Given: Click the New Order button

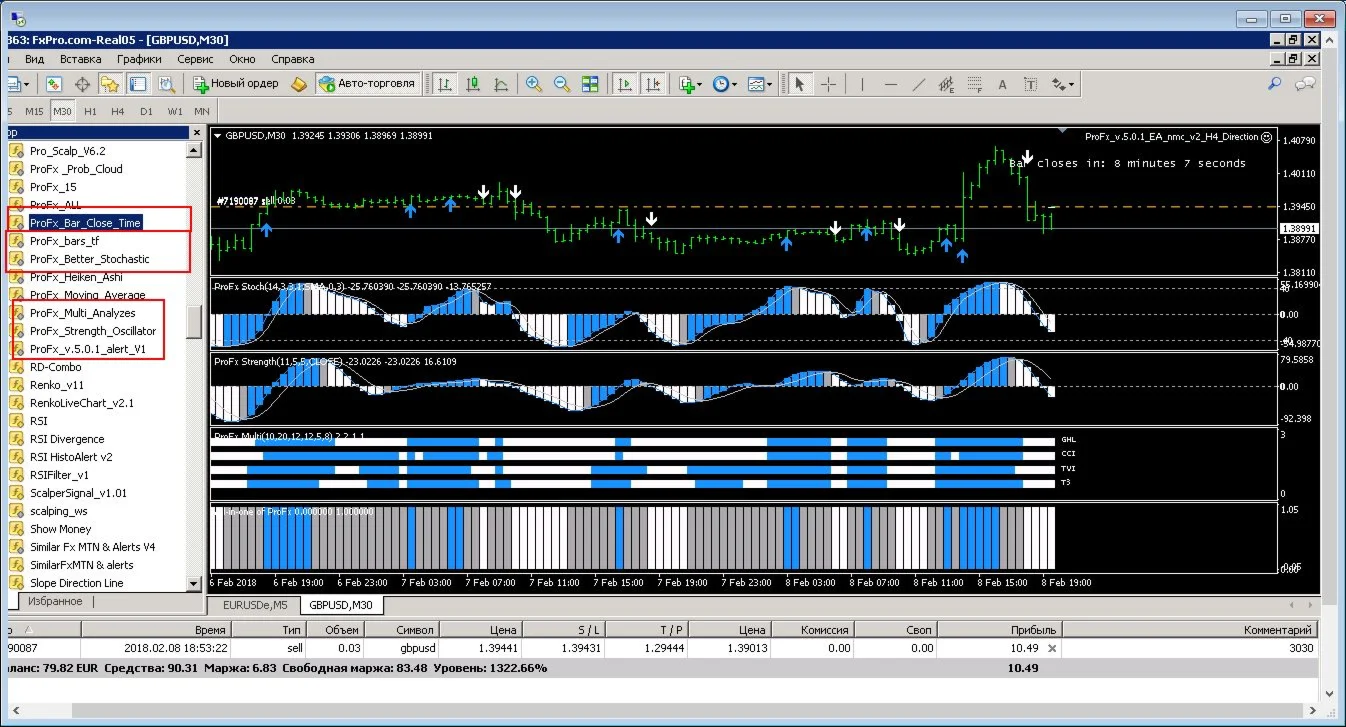Looking at the screenshot, I should pyautogui.click(x=236, y=84).
